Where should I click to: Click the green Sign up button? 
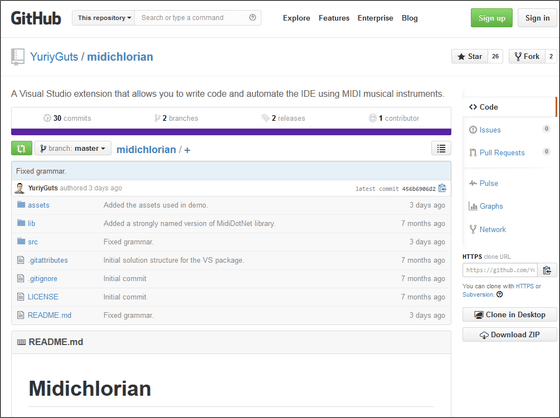tap(491, 18)
